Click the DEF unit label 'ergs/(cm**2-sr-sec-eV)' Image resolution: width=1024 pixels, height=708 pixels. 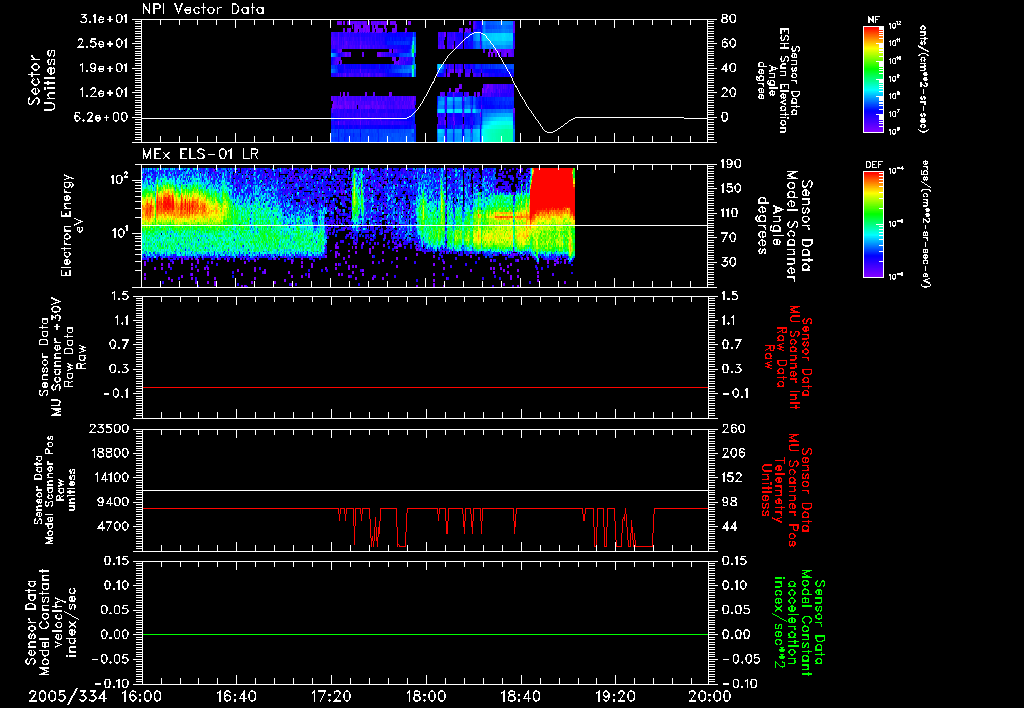925,224
